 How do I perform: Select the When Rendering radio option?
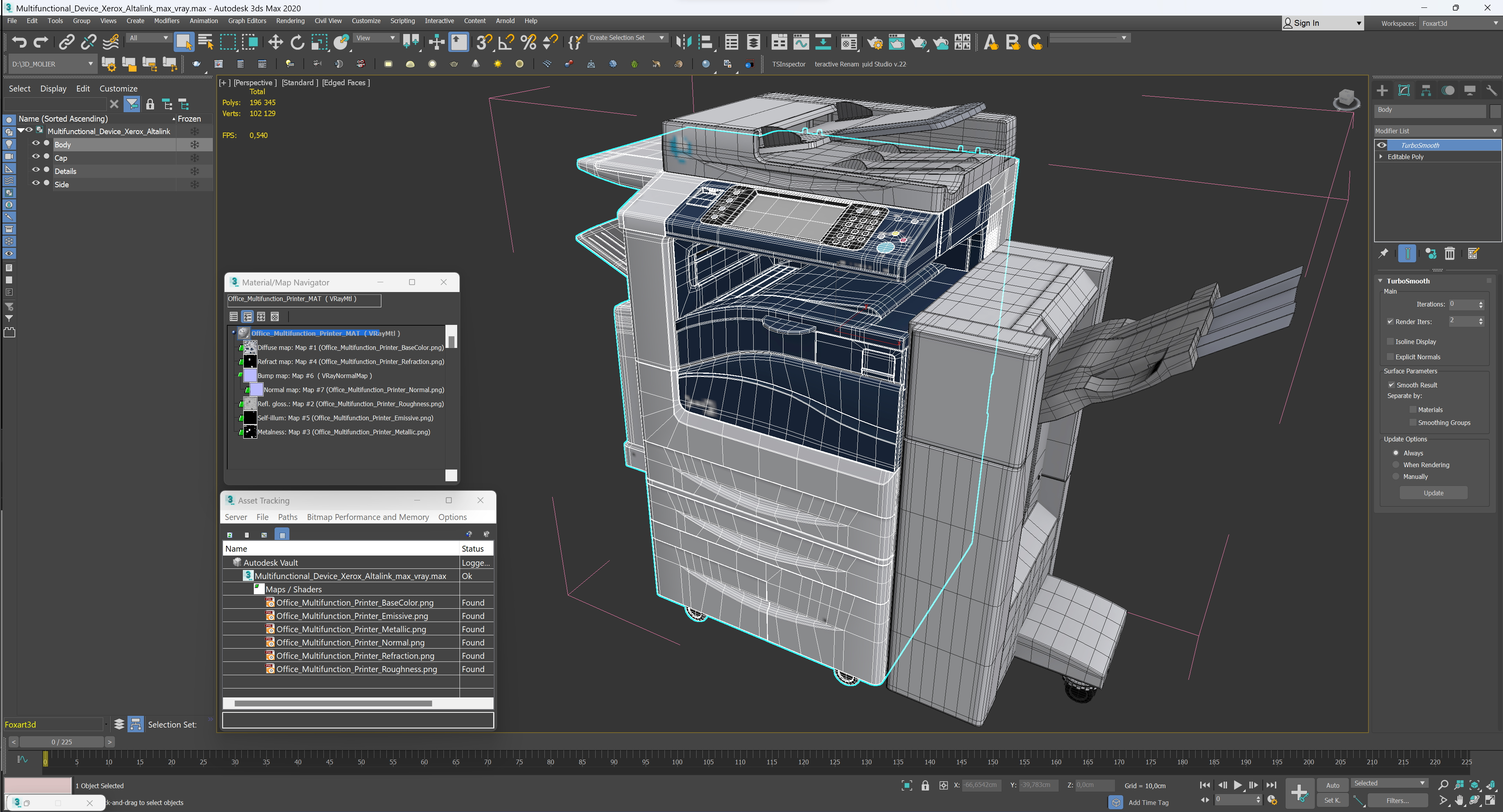coord(1395,464)
